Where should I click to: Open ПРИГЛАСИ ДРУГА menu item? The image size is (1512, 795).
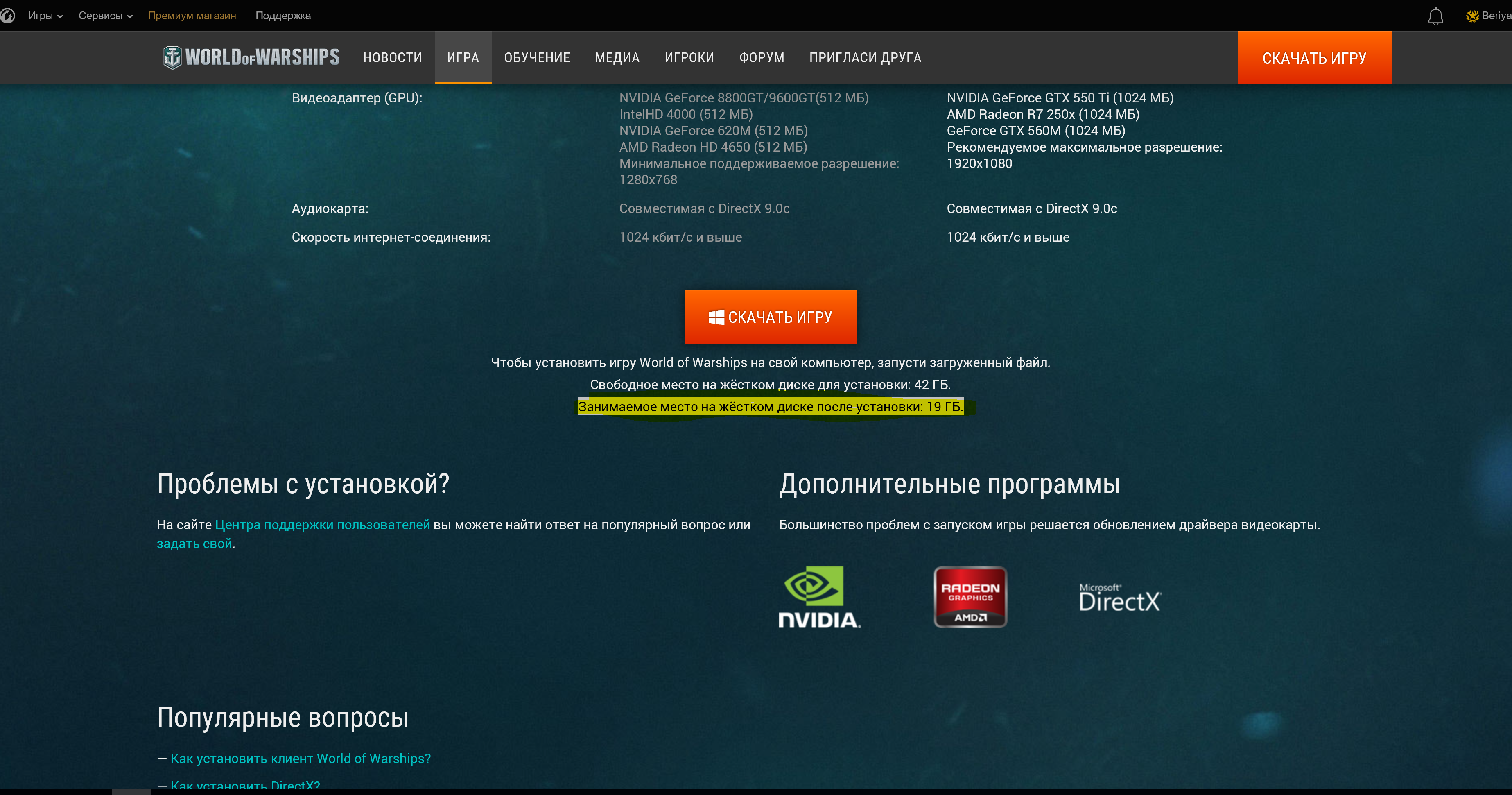865,57
